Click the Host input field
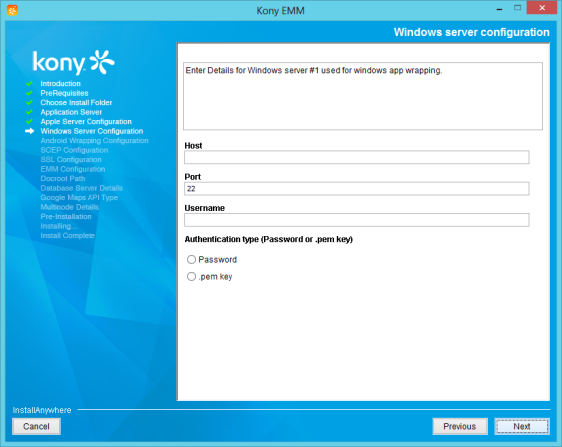Screen dimensions: 562x447 357,157
